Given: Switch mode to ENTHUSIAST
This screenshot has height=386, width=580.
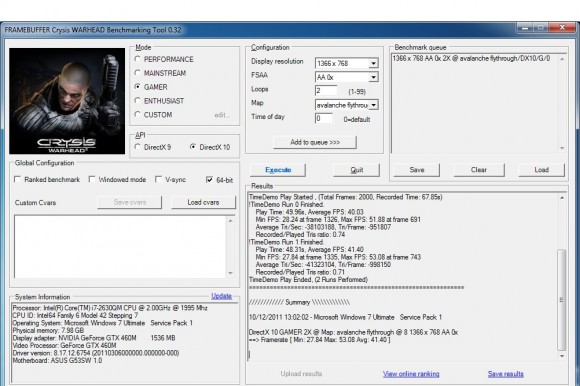Looking at the screenshot, I should tap(138, 101).
